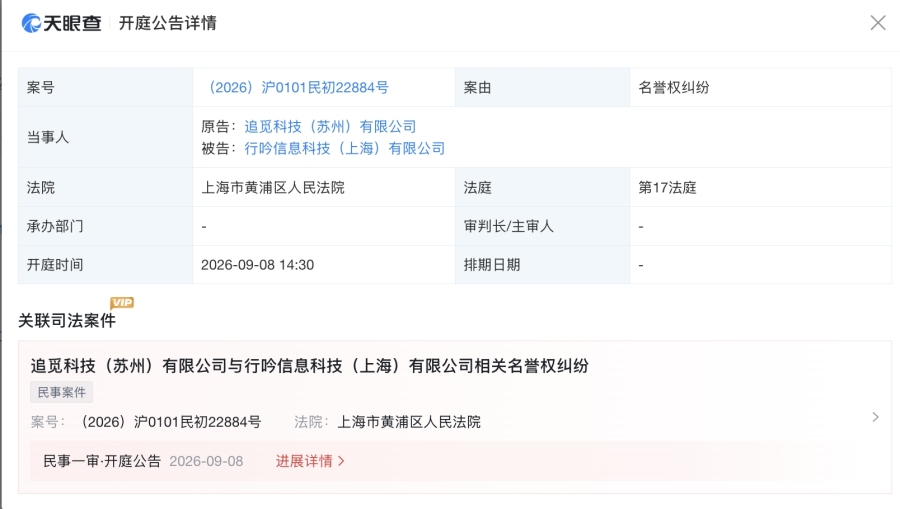Select related case number (2026)沪0101民初22884号
Screen dimensions: 900x509
pos(168,422)
